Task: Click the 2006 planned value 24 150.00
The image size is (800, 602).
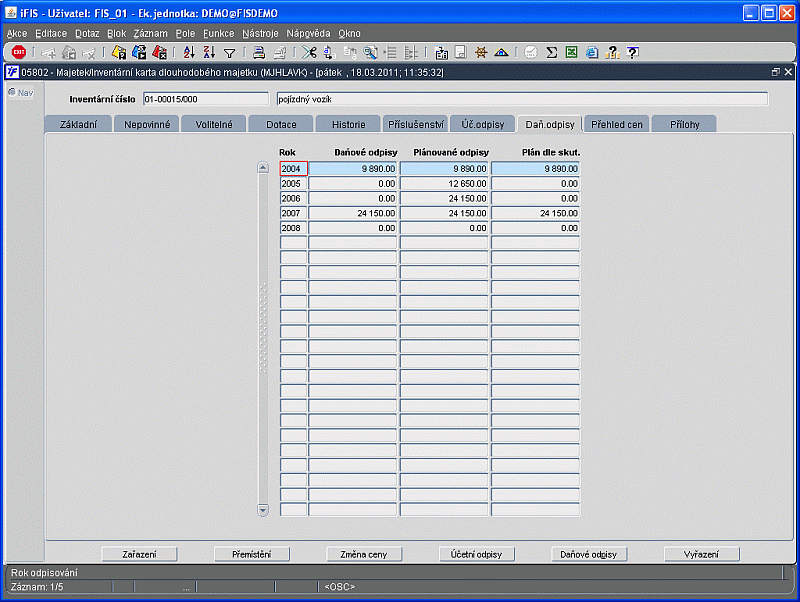Action: 444,198
